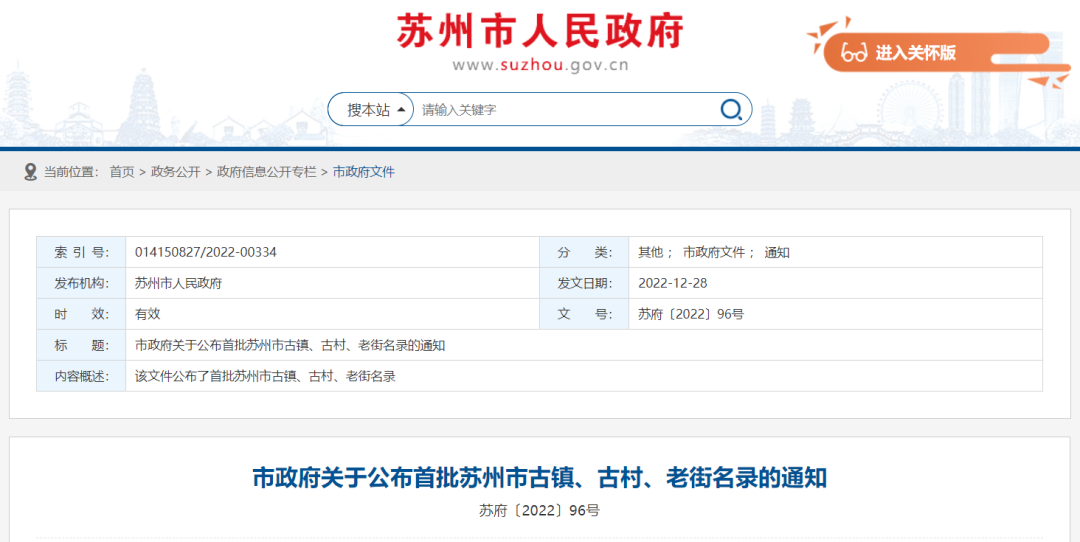This screenshot has width=1080, height=542.
Task: Go to 首页 in the breadcrumb
Action: coord(122,172)
